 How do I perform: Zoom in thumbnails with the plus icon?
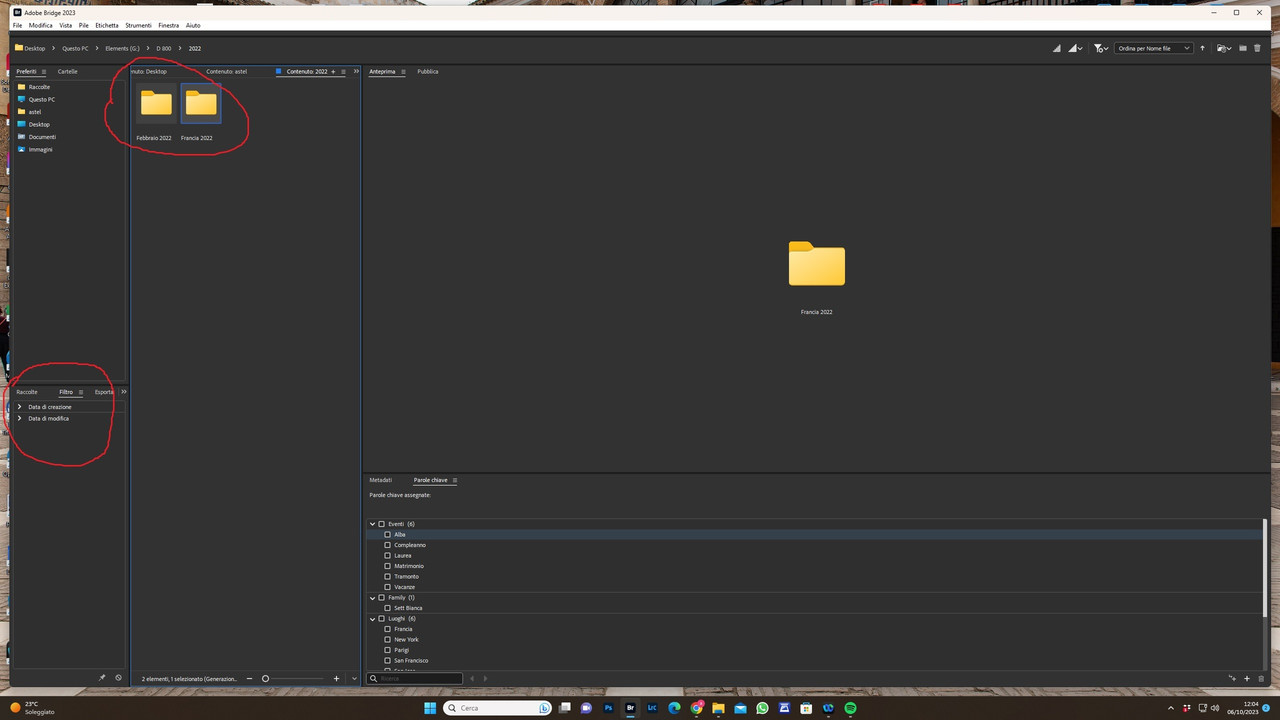(x=336, y=679)
